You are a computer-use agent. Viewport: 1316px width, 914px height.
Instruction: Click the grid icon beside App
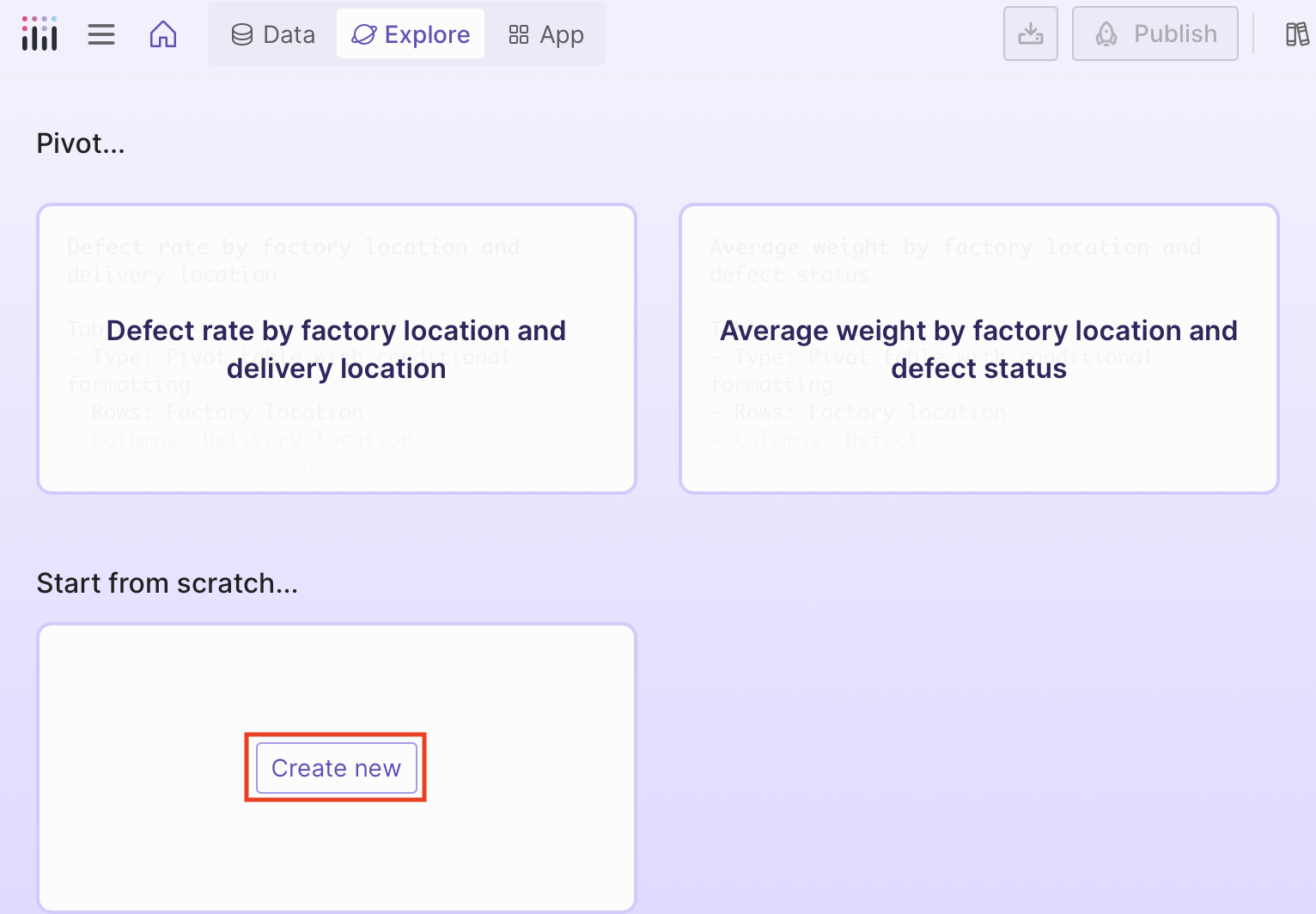click(519, 34)
